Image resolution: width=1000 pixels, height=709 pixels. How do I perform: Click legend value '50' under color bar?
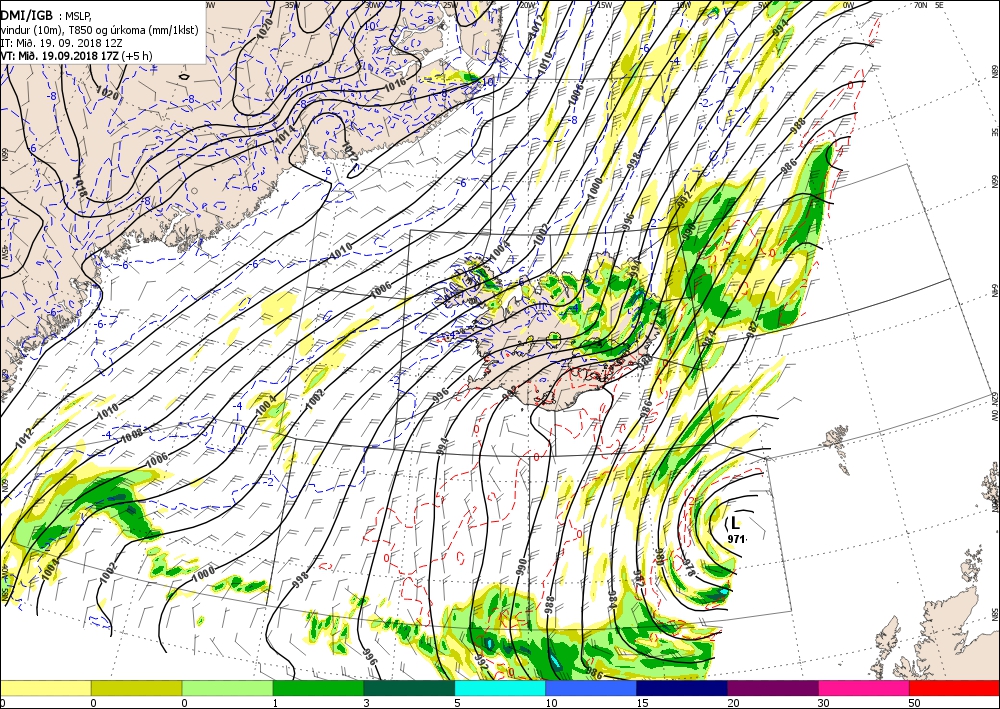pyautogui.click(x=915, y=703)
